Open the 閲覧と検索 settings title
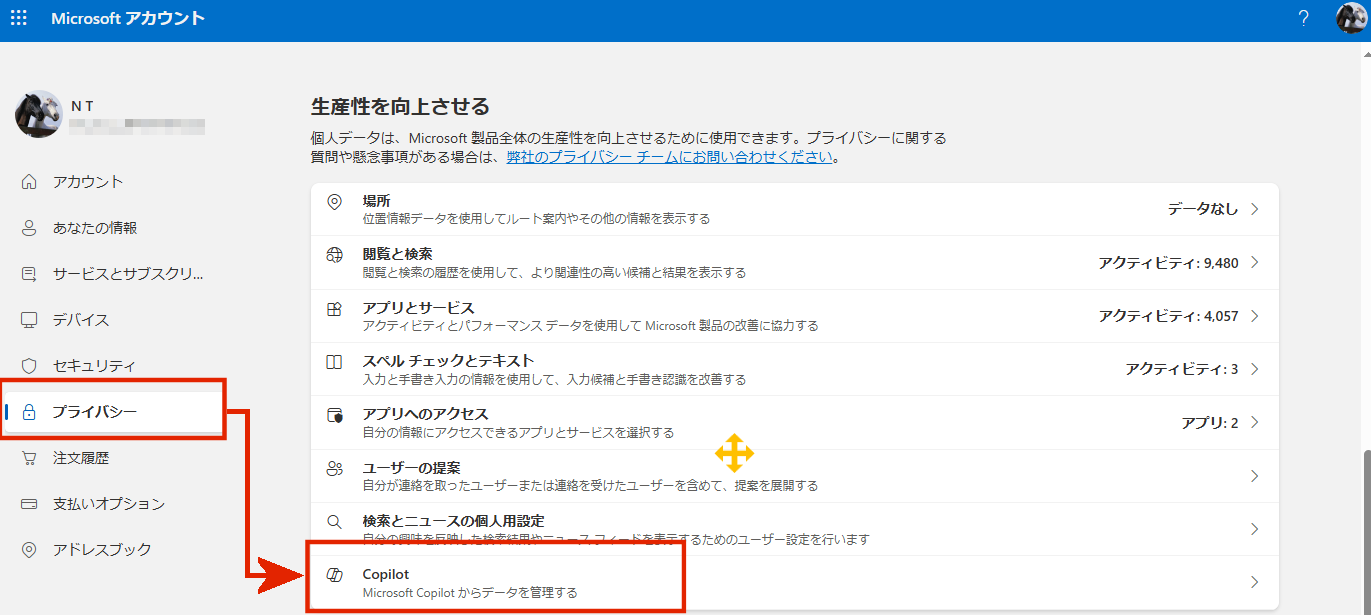 tap(397, 254)
